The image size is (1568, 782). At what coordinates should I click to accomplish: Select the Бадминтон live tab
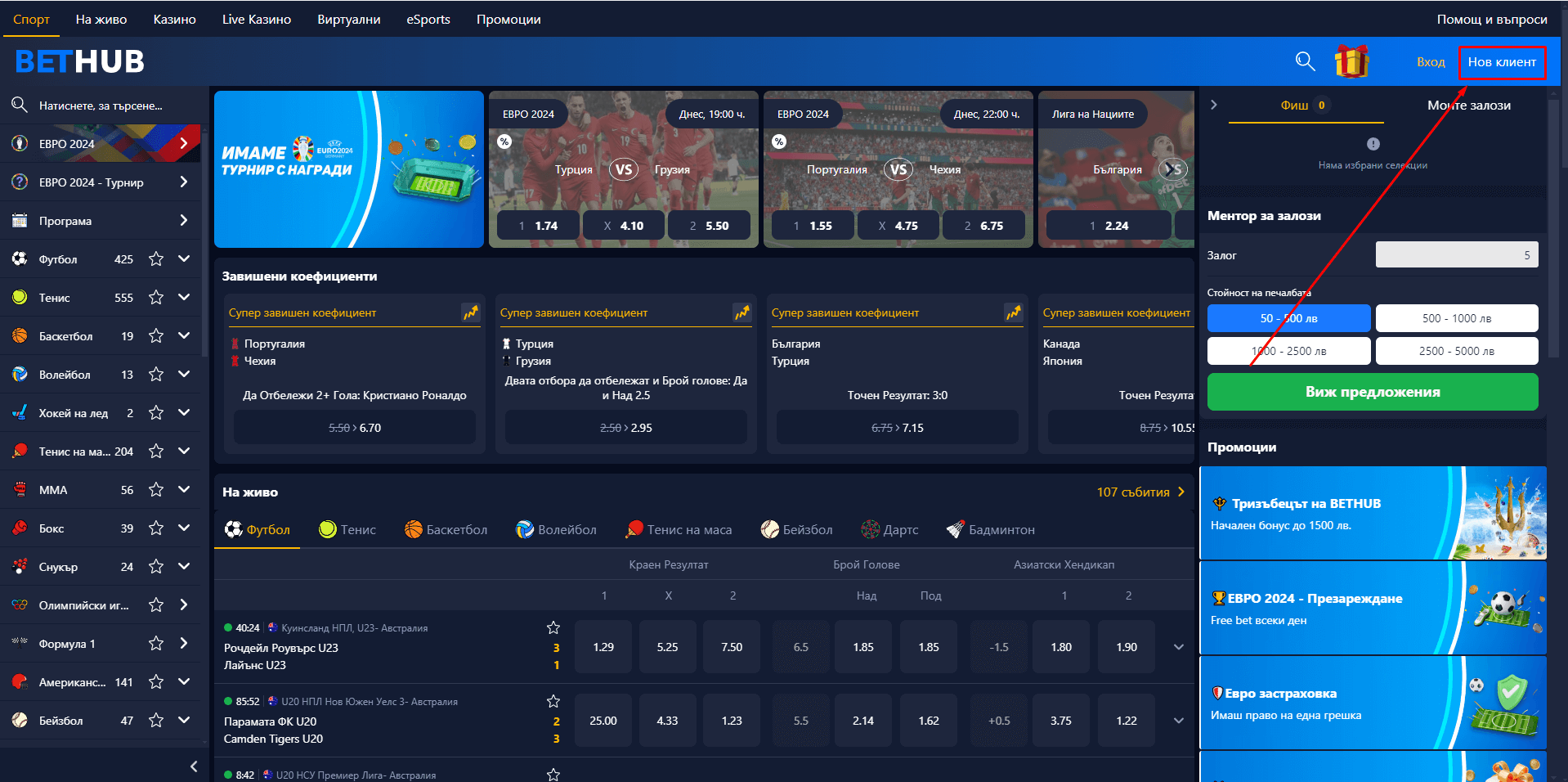(991, 529)
